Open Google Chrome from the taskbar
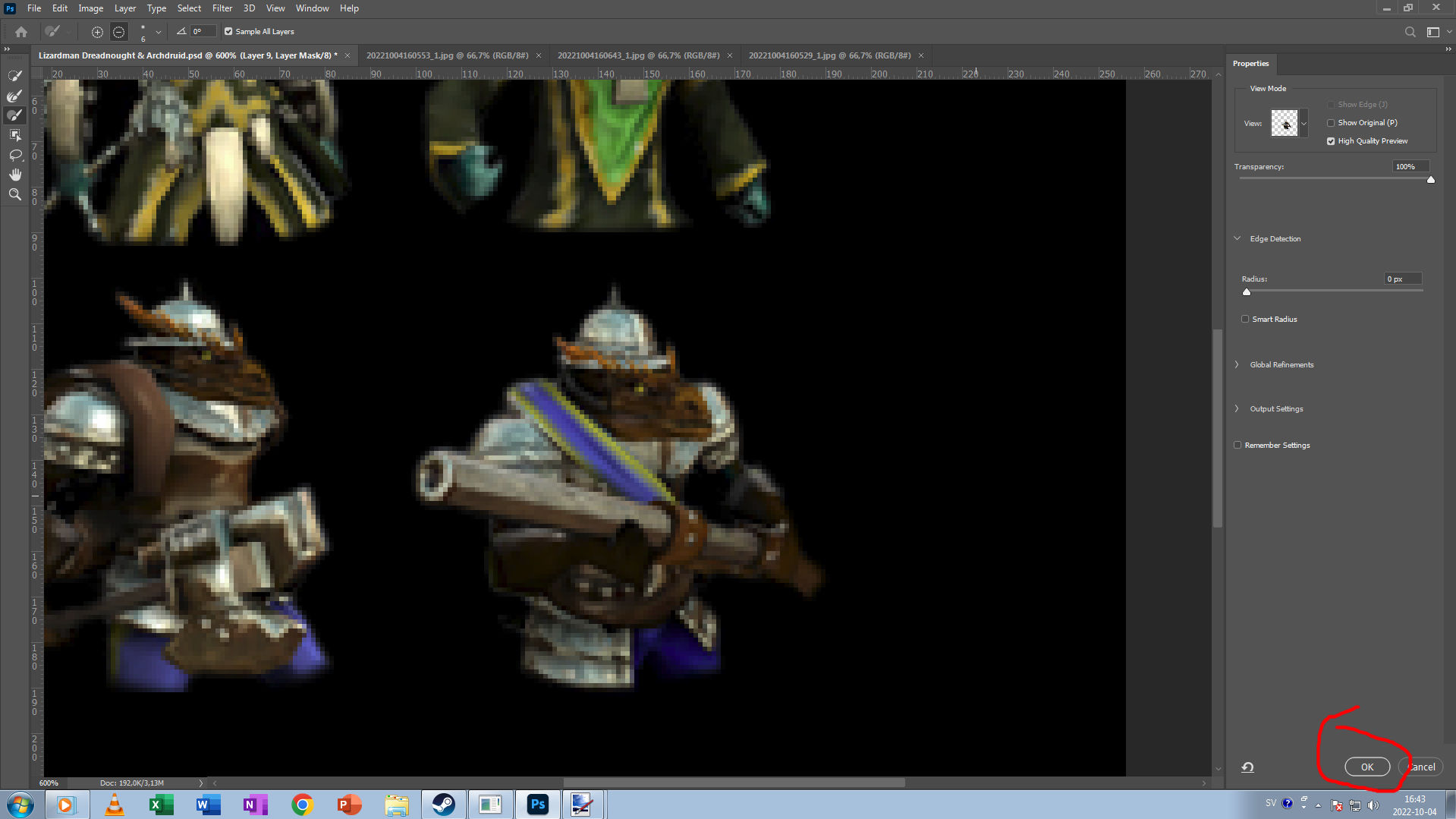Image resolution: width=1456 pixels, height=819 pixels. coord(302,805)
